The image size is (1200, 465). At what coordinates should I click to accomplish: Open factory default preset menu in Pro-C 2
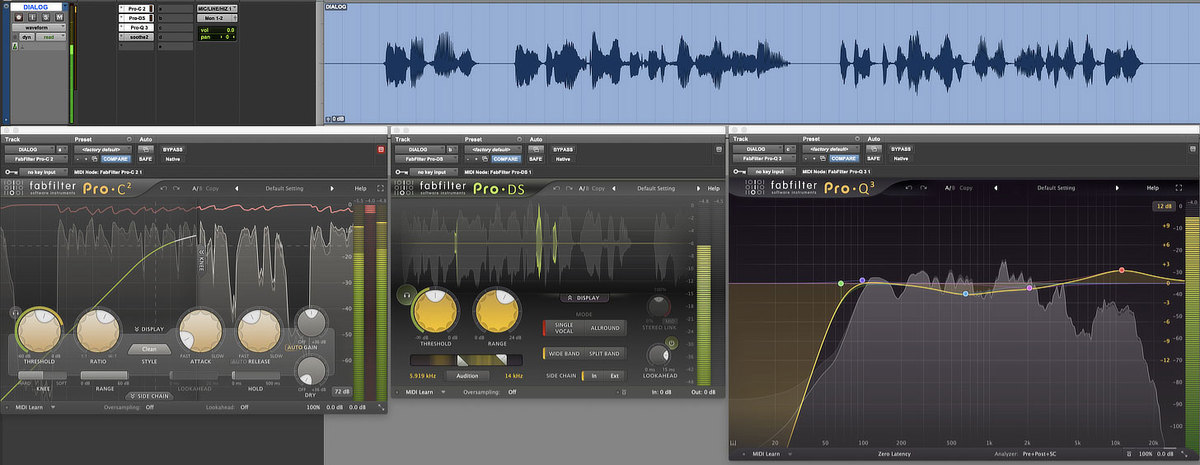click(103, 149)
